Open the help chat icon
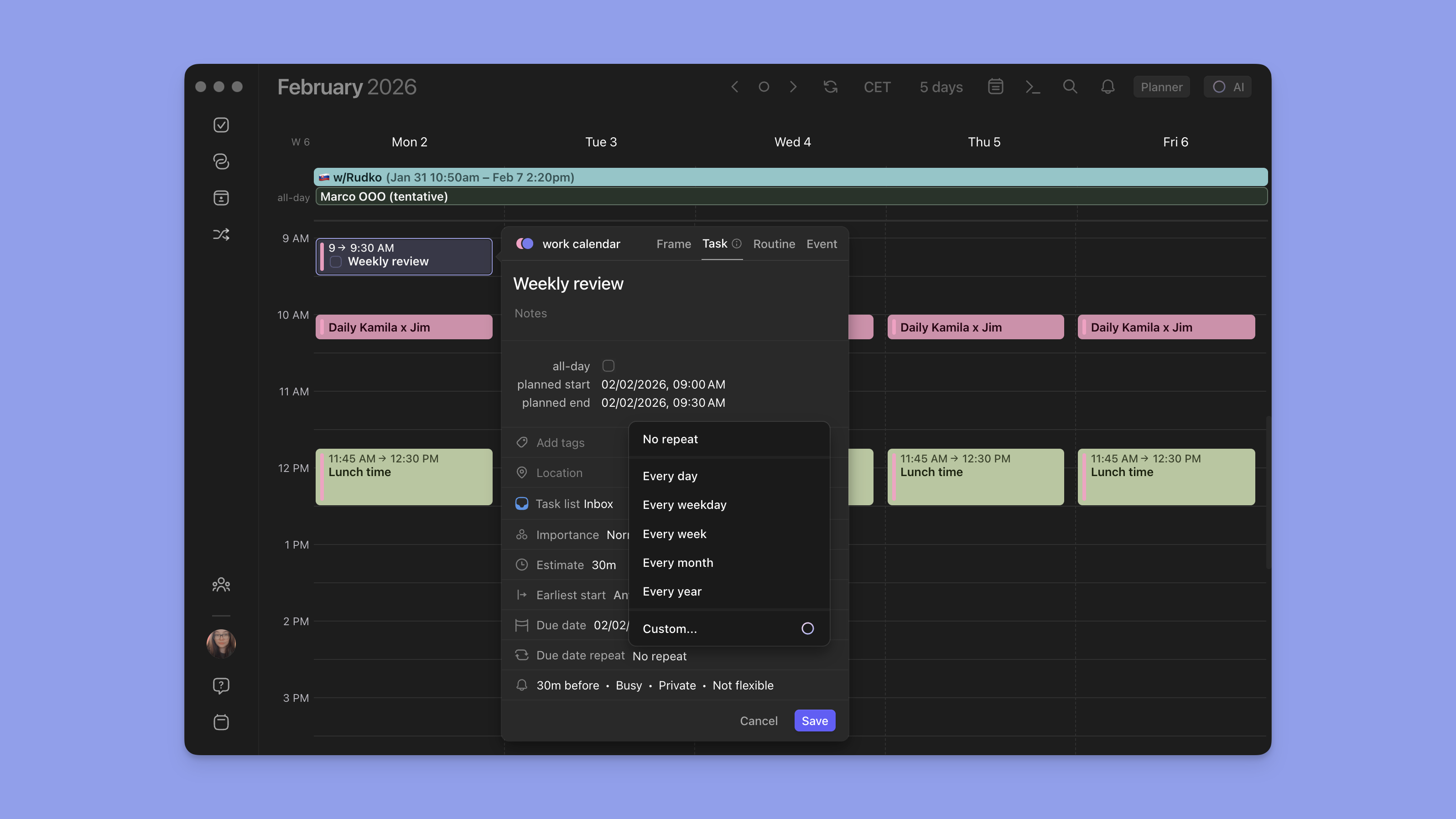 [x=221, y=685]
